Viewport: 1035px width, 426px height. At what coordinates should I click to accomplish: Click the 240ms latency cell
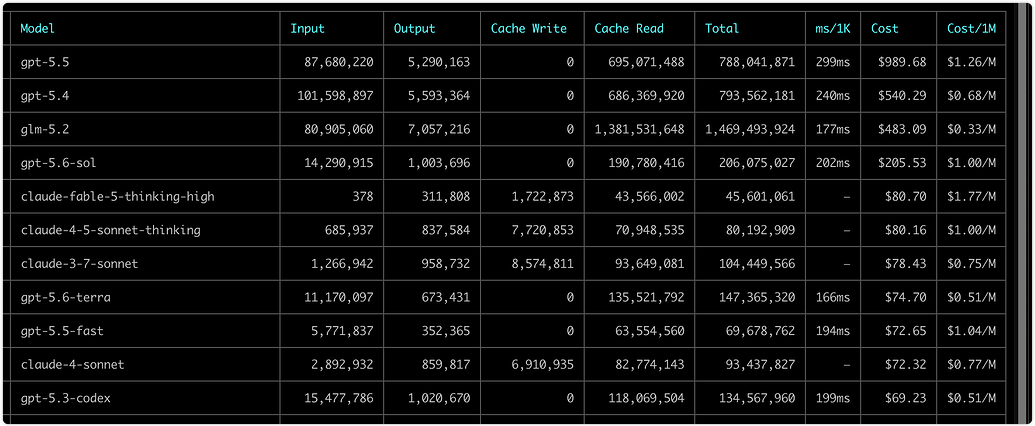click(x=833, y=96)
